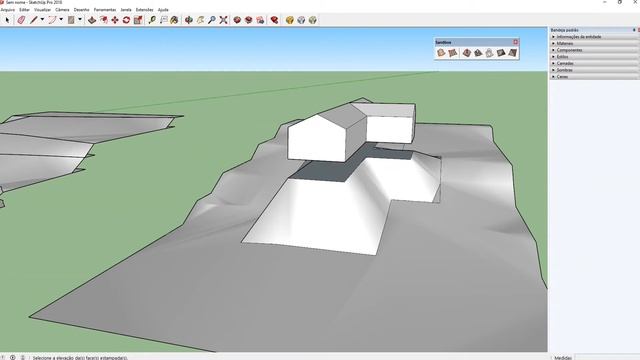Pick the Sandbox Flip Edge tool
The height and width of the screenshot is (360, 640).
tap(512, 53)
